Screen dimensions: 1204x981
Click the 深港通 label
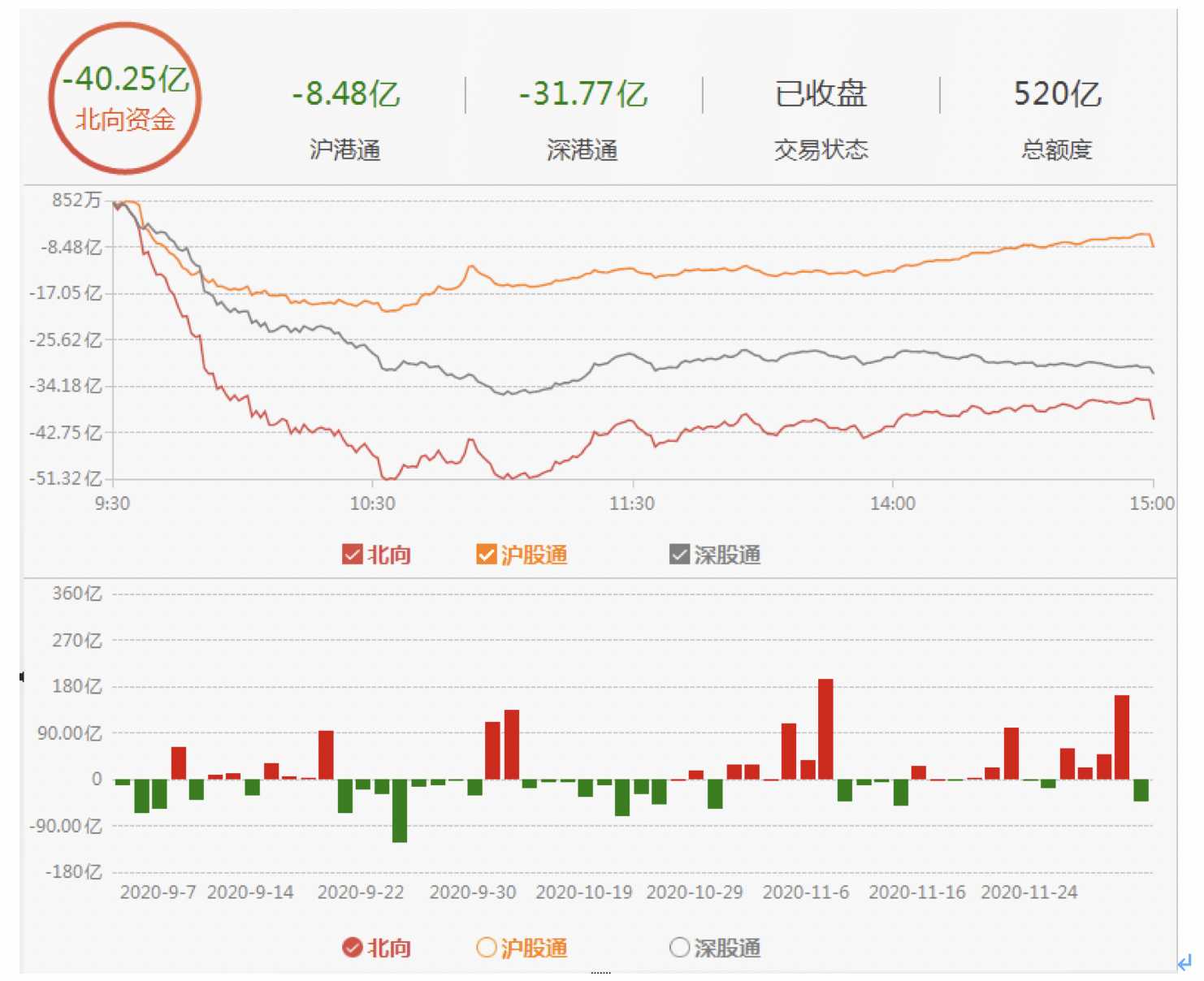(x=583, y=149)
